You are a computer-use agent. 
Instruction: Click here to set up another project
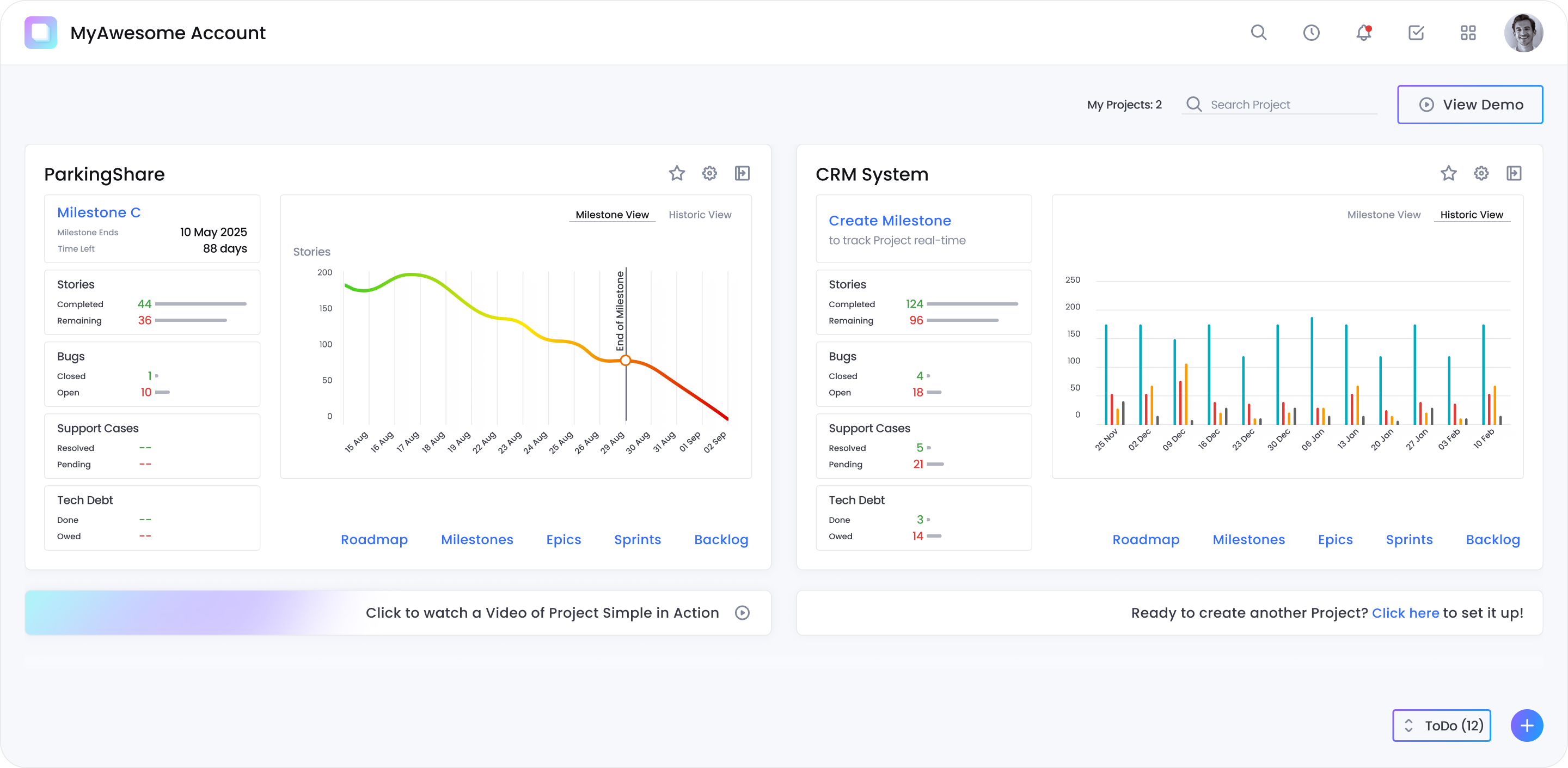click(1405, 613)
